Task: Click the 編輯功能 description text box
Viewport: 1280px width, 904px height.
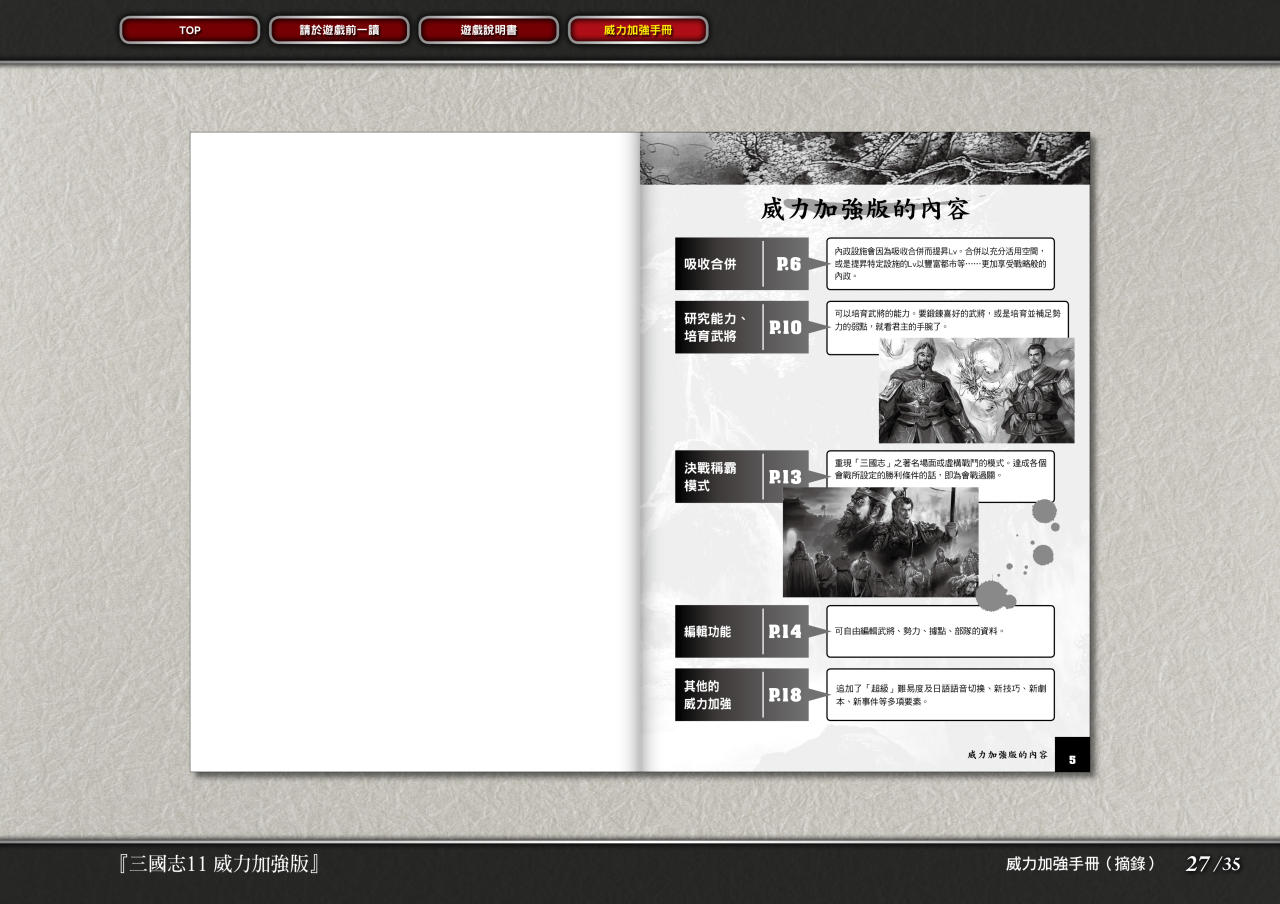Action: coord(940,631)
